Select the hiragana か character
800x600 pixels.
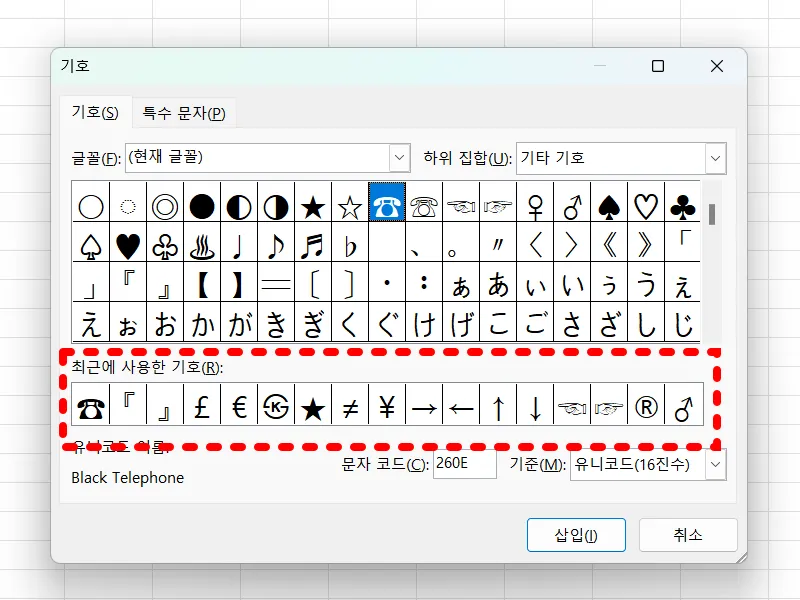(202, 322)
